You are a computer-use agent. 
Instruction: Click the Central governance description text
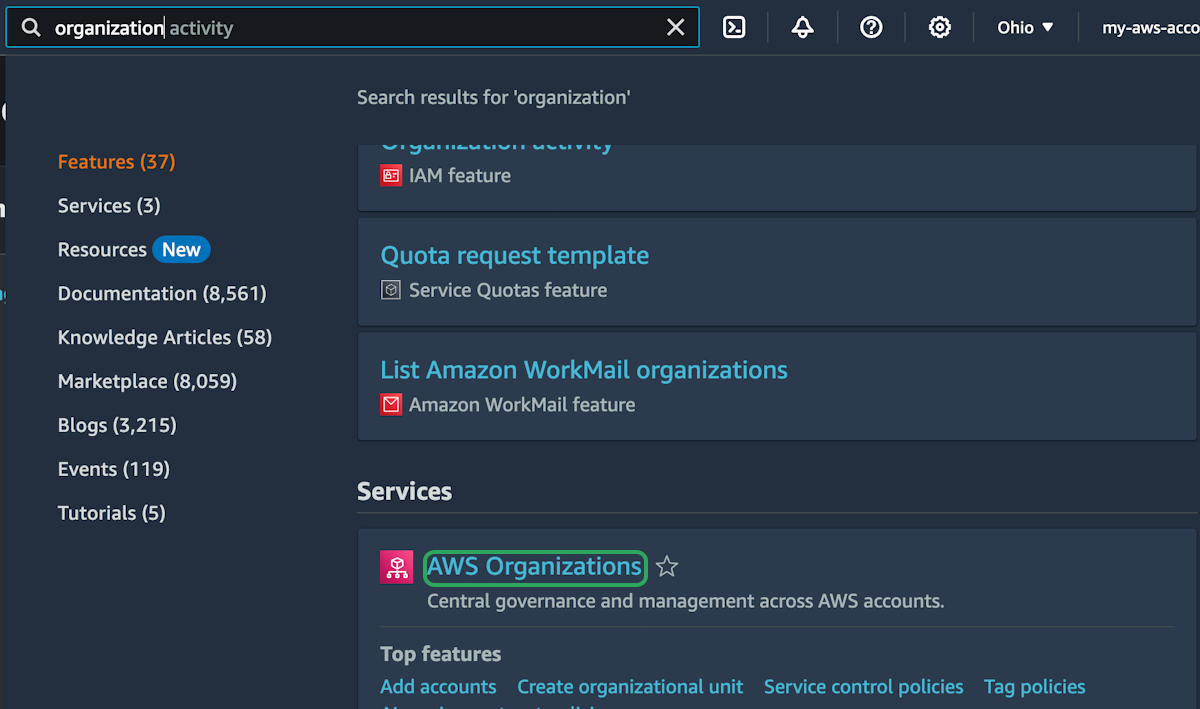tap(686, 601)
